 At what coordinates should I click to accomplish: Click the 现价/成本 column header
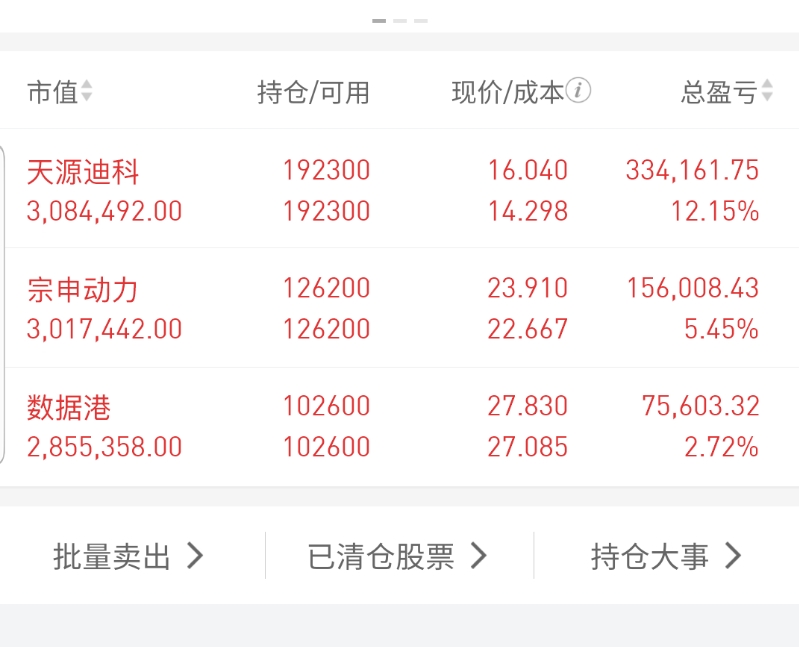pyautogui.click(x=508, y=93)
